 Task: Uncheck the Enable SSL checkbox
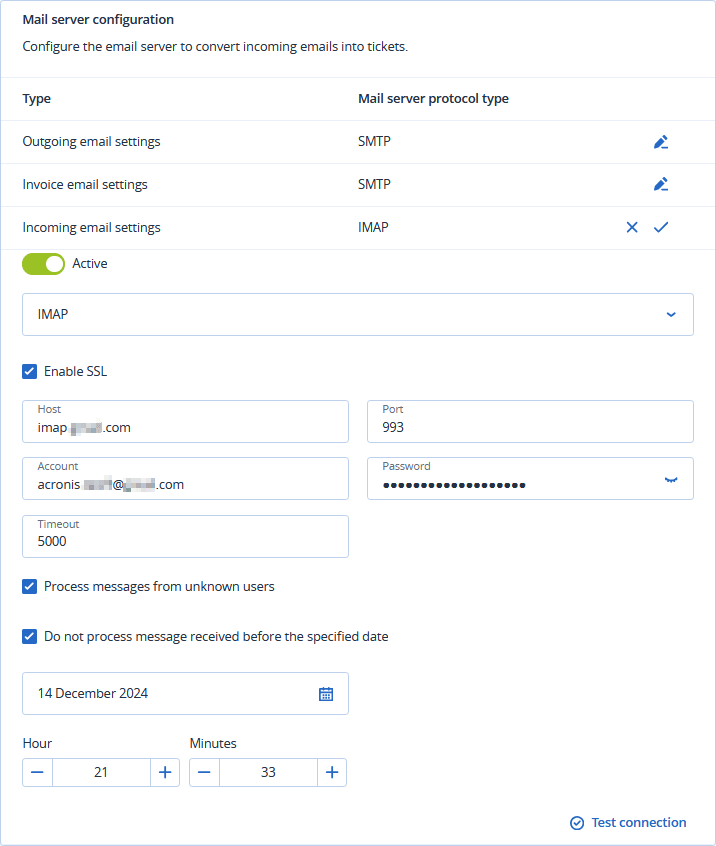30,372
